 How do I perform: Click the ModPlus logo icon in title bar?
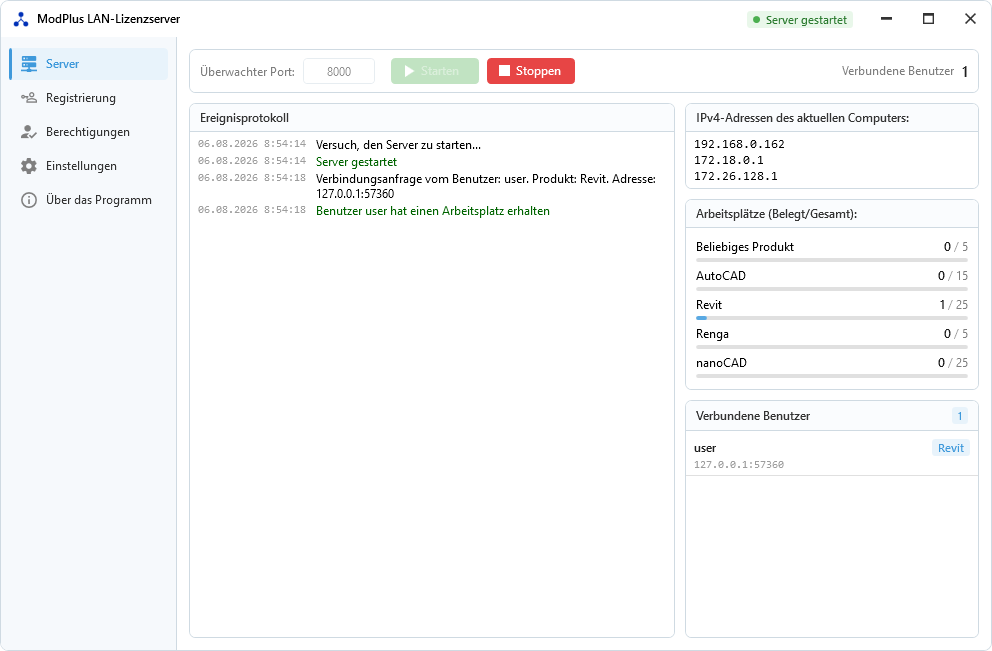tap(21, 19)
